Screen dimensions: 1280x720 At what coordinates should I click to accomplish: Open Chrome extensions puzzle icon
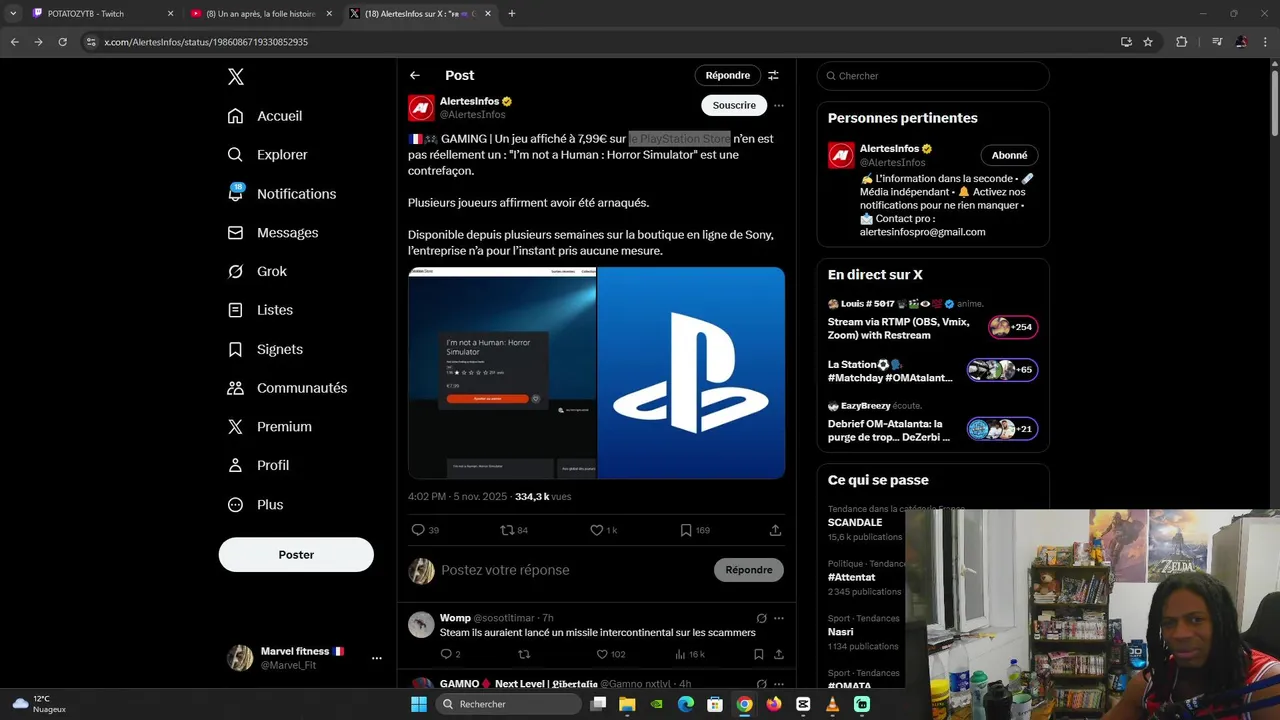click(x=1182, y=42)
